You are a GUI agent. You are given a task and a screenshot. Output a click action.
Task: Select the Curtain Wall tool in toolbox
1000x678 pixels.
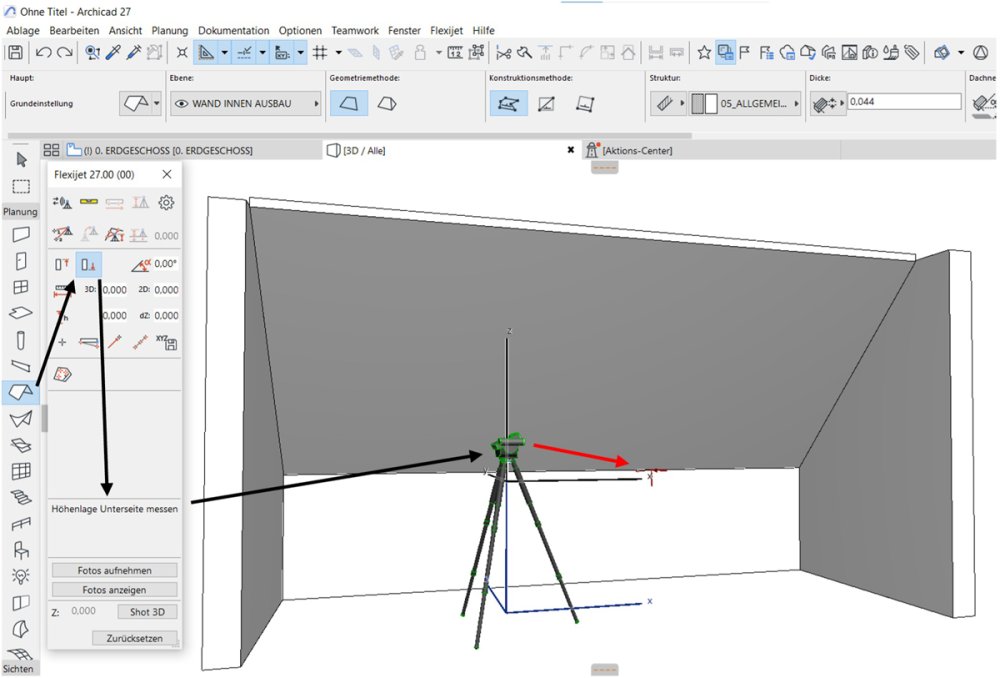click(20, 471)
